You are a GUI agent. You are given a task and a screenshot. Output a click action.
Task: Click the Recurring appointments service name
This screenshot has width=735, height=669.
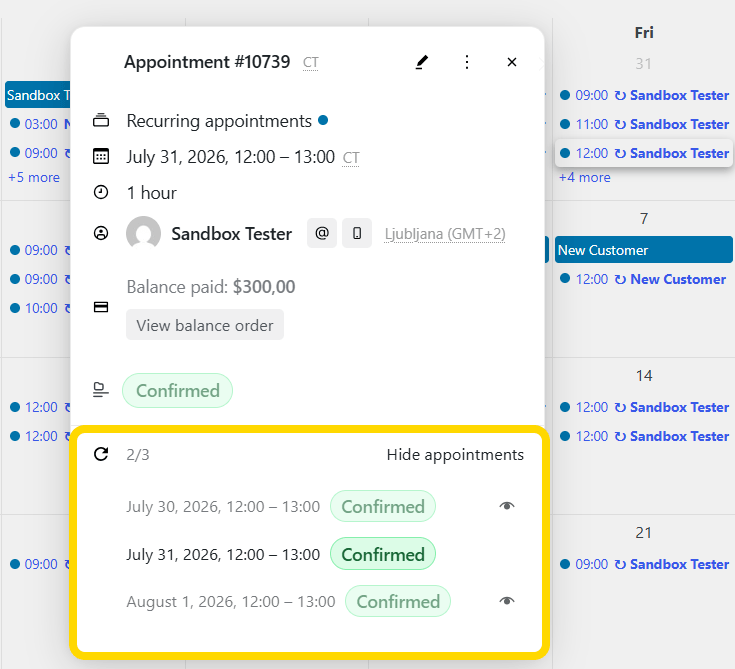click(x=219, y=121)
